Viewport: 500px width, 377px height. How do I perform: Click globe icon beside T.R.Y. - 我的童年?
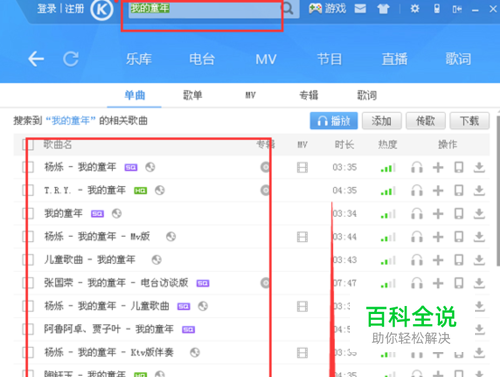[160, 190]
